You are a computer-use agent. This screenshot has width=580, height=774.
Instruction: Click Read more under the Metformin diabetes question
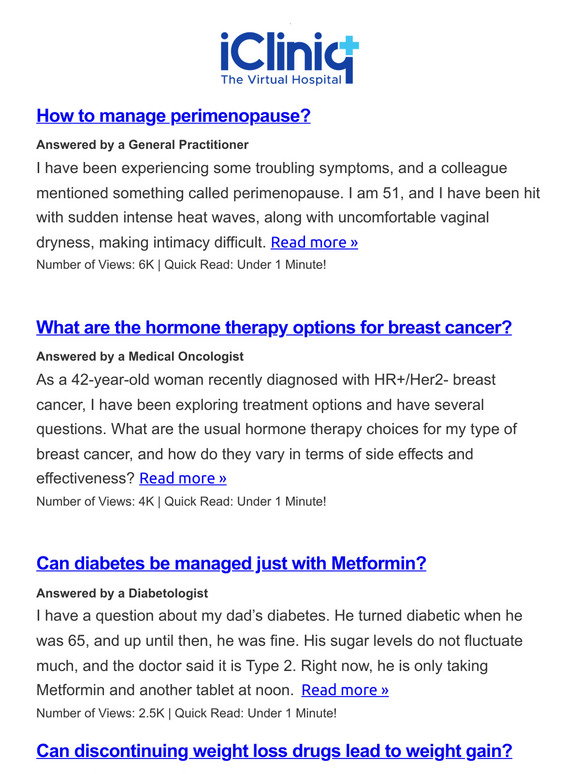coord(345,690)
